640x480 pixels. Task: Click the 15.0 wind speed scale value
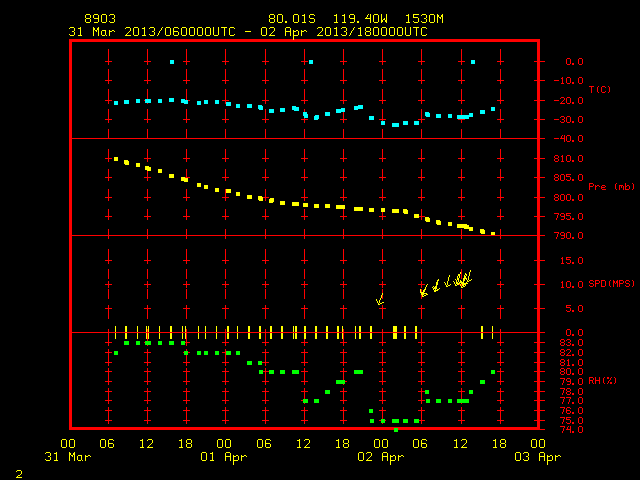coord(571,260)
